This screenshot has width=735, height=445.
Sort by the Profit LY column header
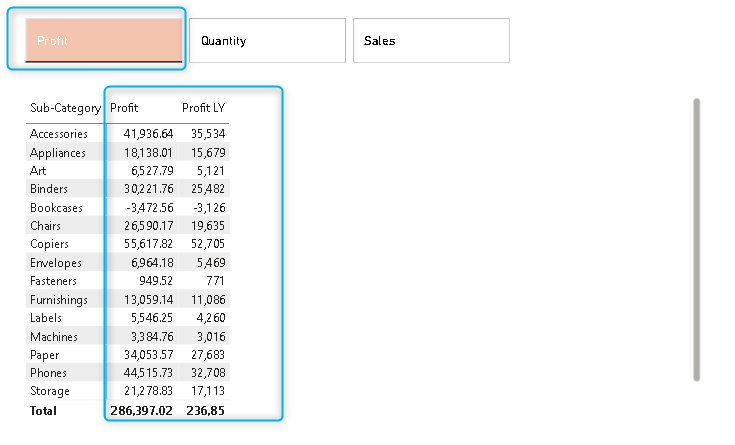tap(203, 108)
